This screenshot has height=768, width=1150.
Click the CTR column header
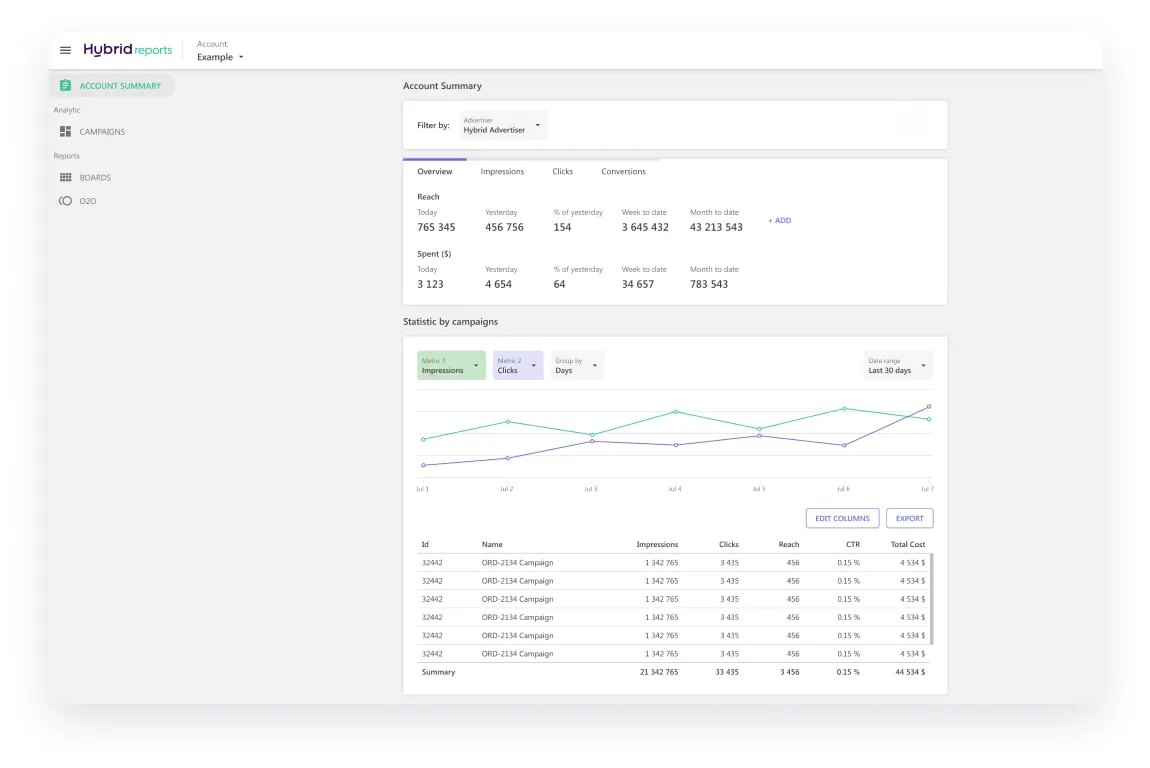[x=853, y=544]
